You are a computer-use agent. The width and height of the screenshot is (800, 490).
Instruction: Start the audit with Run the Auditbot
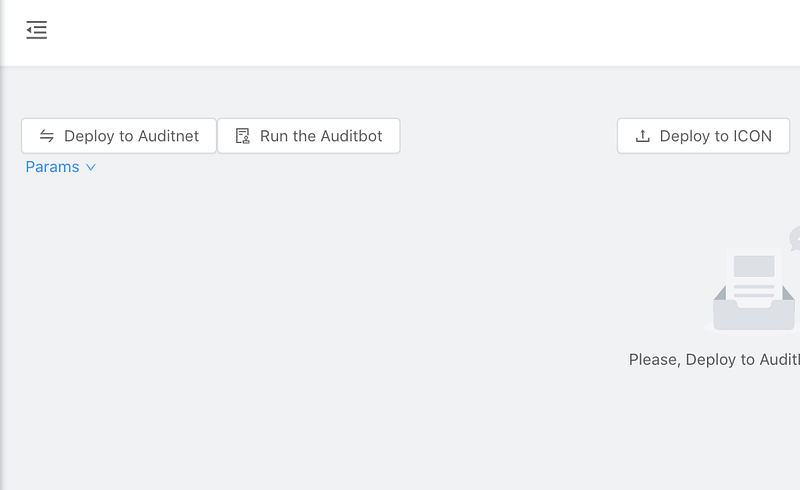tap(309, 136)
